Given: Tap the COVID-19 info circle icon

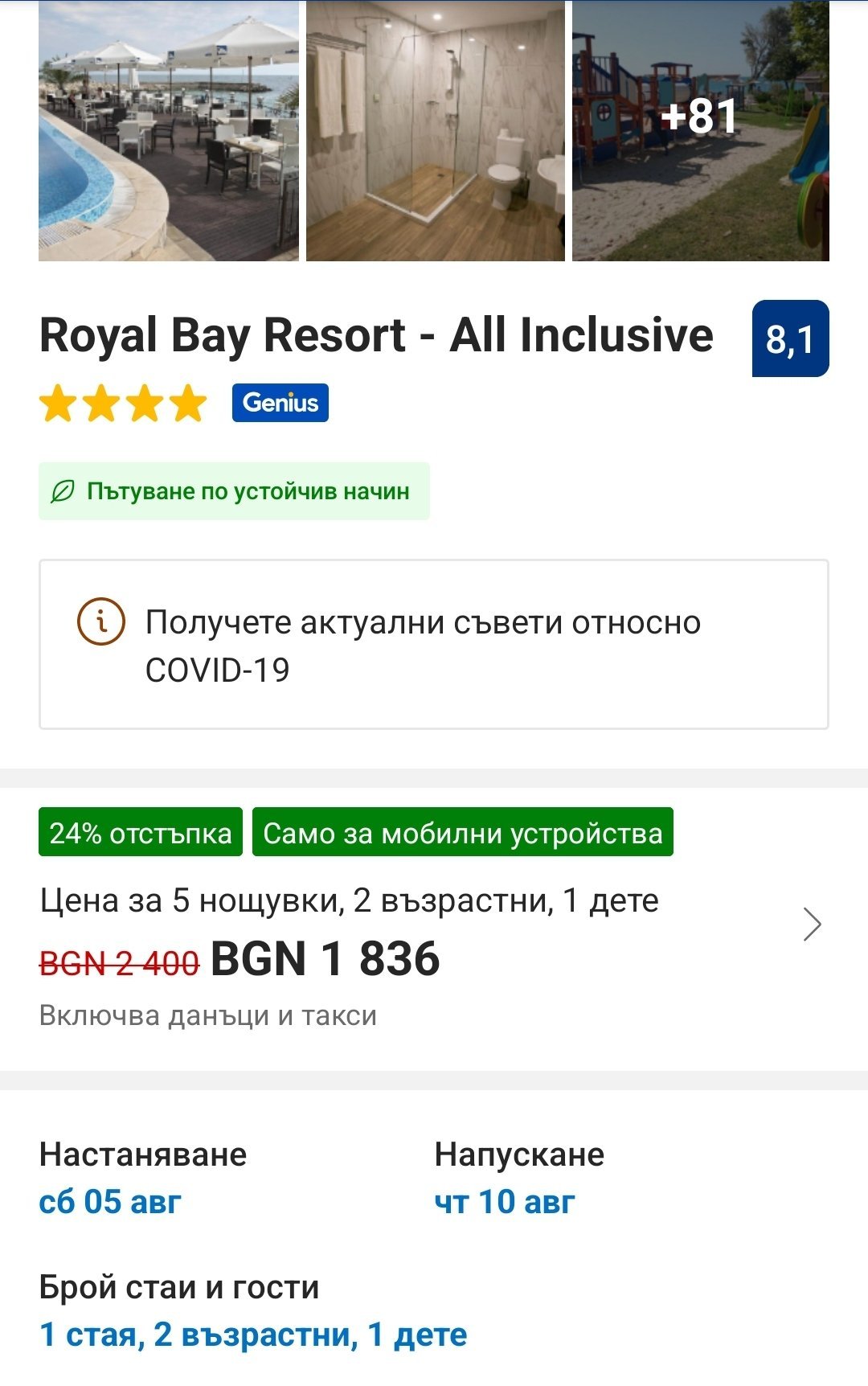Looking at the screenshot, I should [x=100, y=621].
